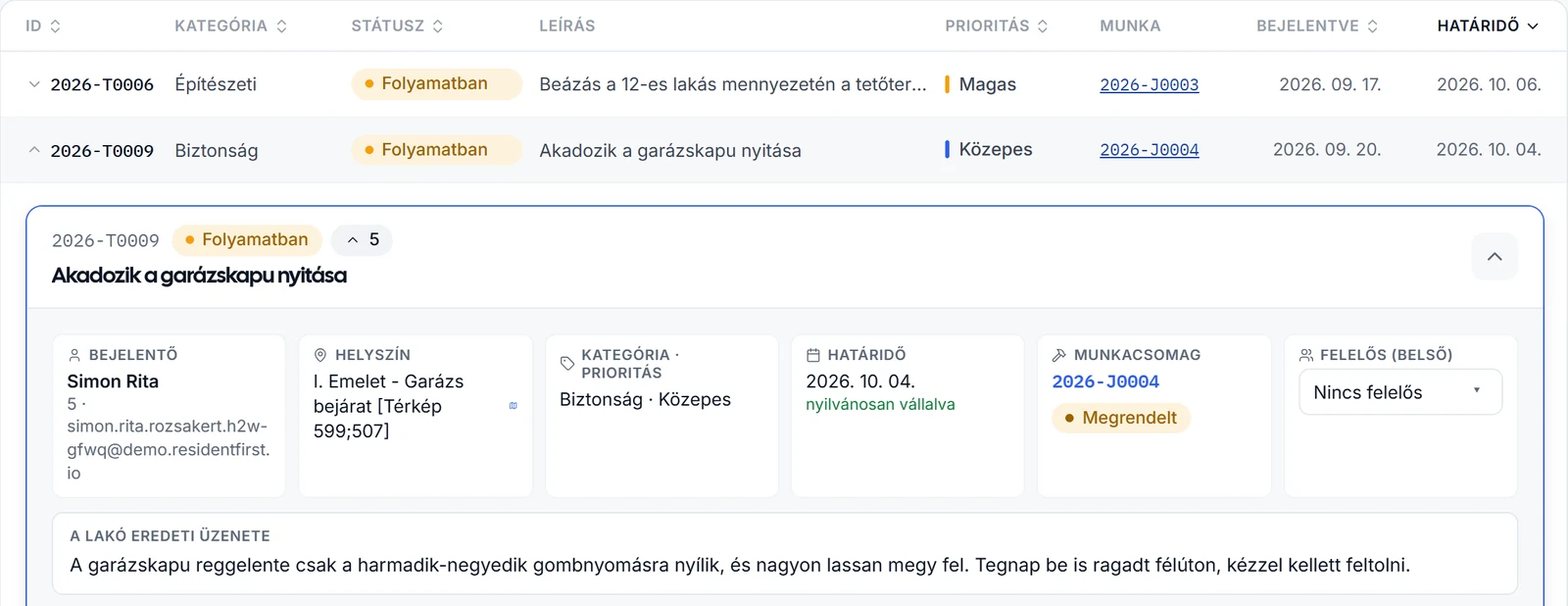Click the Folyamatban badge in detail panel header

tap(247, 240)
